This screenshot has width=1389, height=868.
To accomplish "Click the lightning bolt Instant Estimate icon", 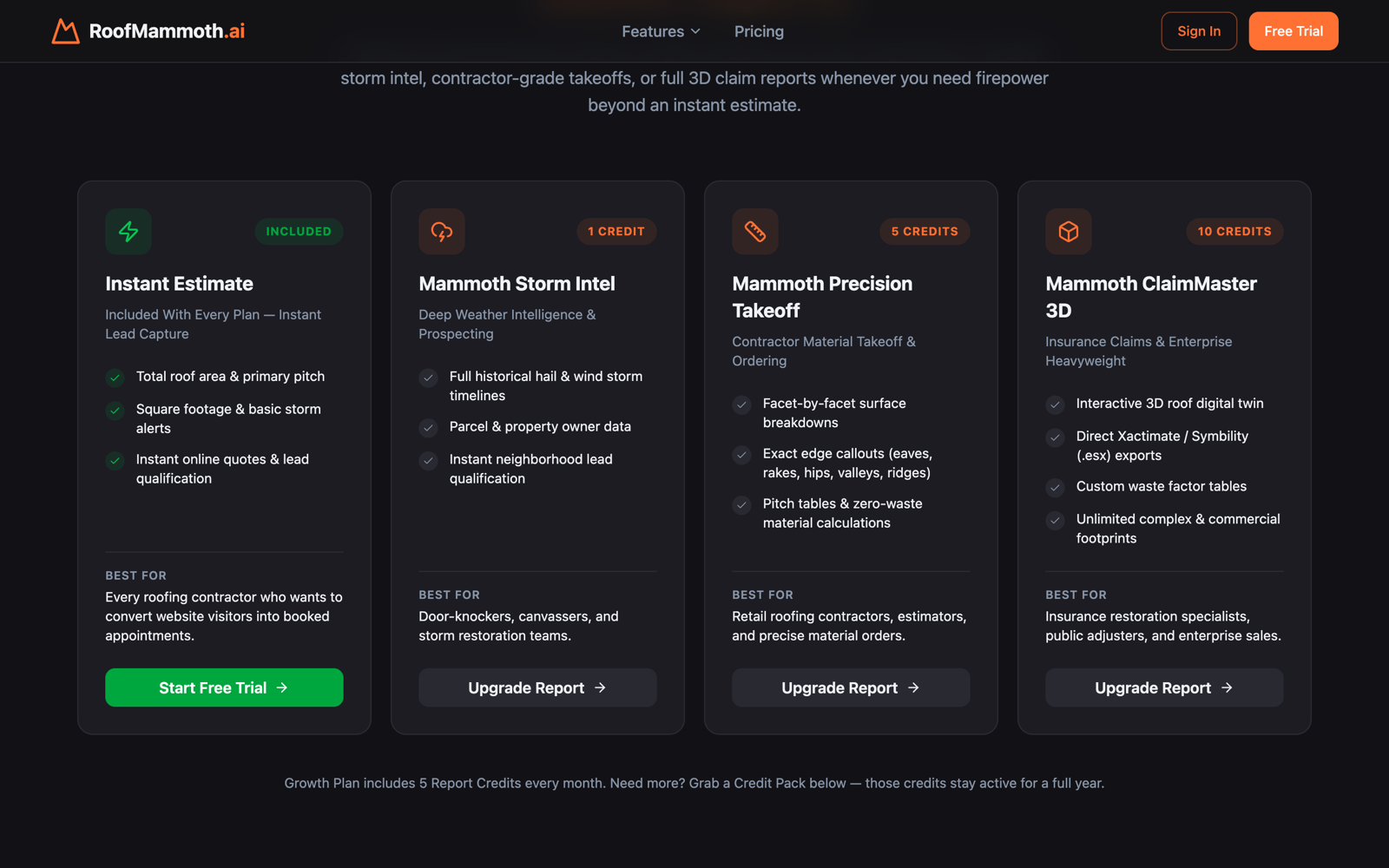I will (x=128, y=232).
